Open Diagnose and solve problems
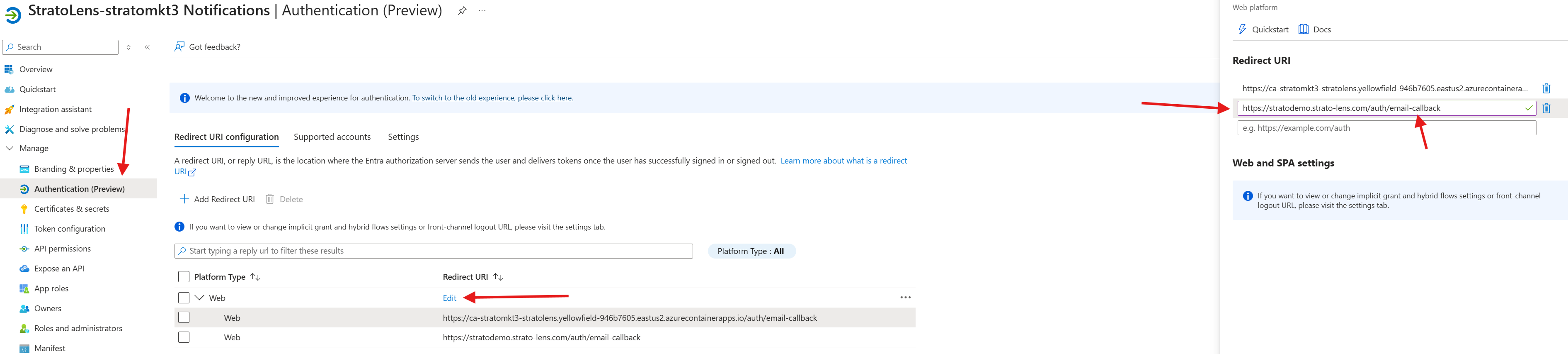 72,129
